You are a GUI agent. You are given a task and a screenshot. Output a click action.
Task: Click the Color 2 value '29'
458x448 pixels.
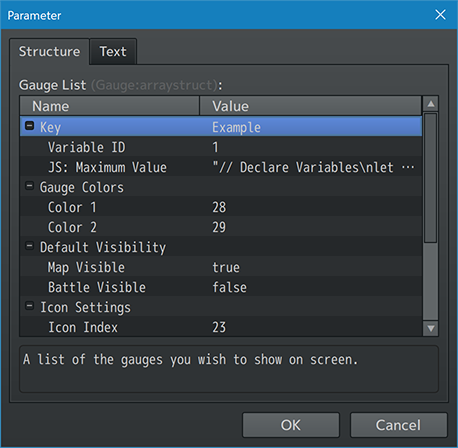[219, 227]
